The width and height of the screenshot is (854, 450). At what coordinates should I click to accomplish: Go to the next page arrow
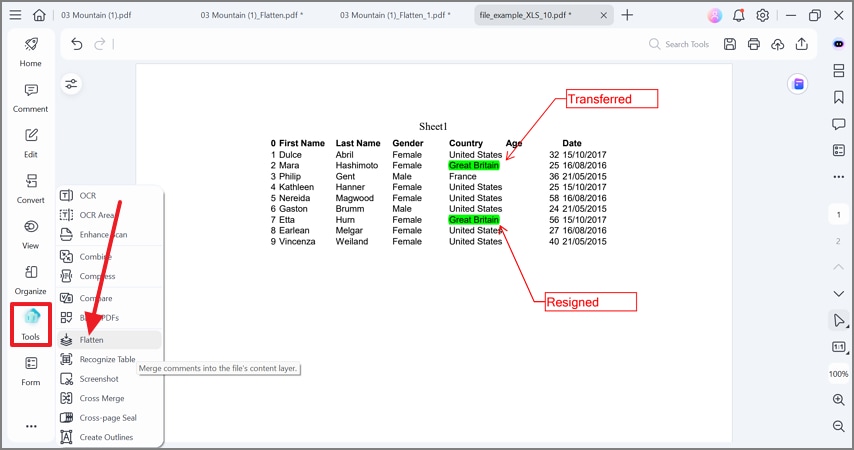(839, 294)
